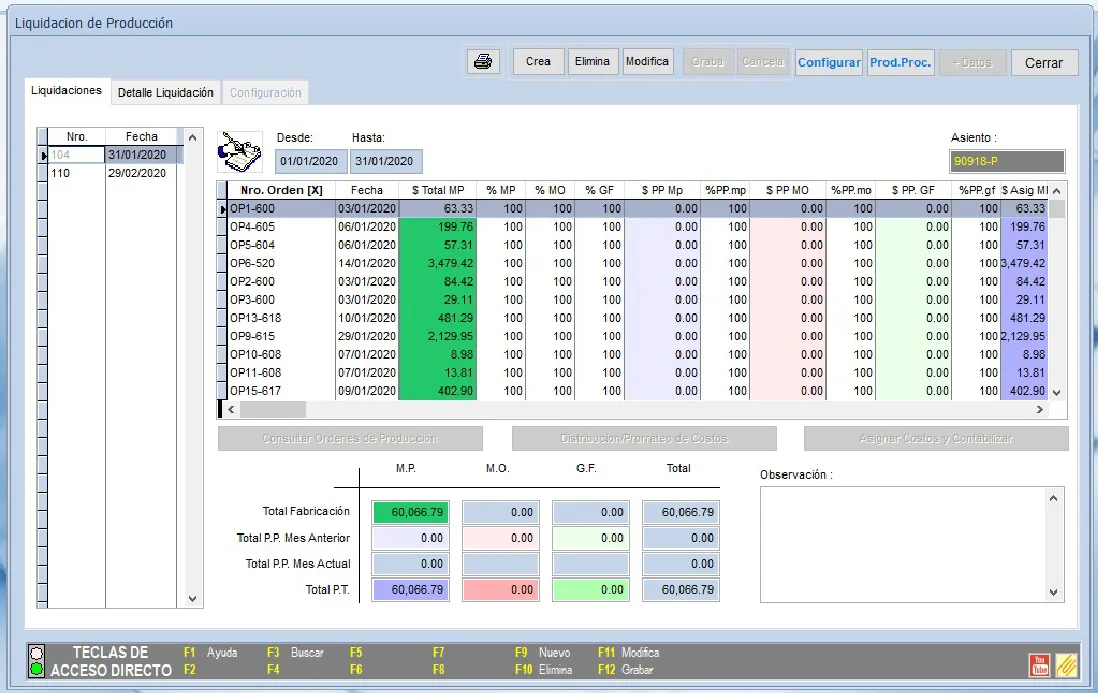Image resolution: width=1099 pixels, height=694 pixels.
Task: Click the Hasta date field
Action: [384, 161]
